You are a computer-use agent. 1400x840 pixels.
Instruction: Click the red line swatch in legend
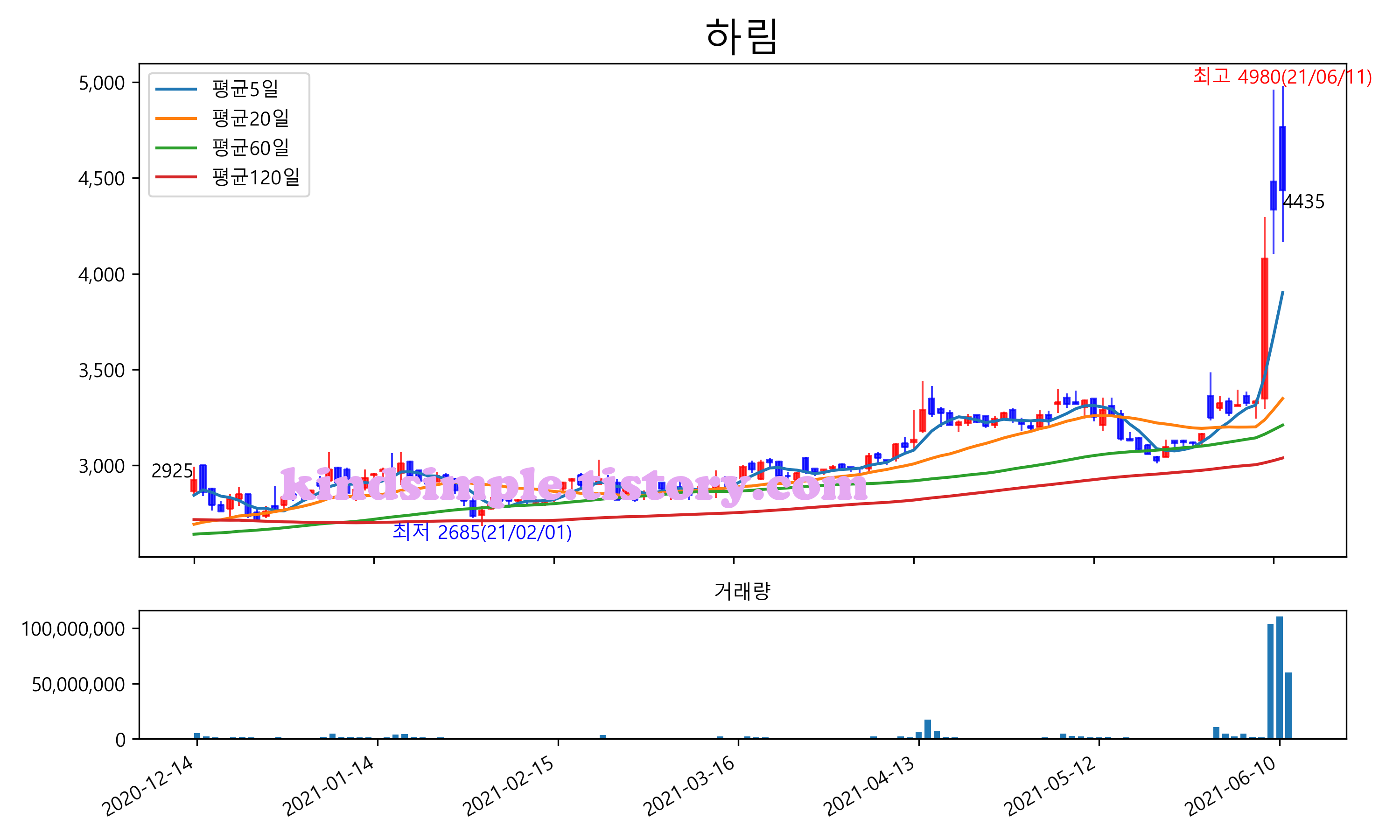[x=176, y=177]
